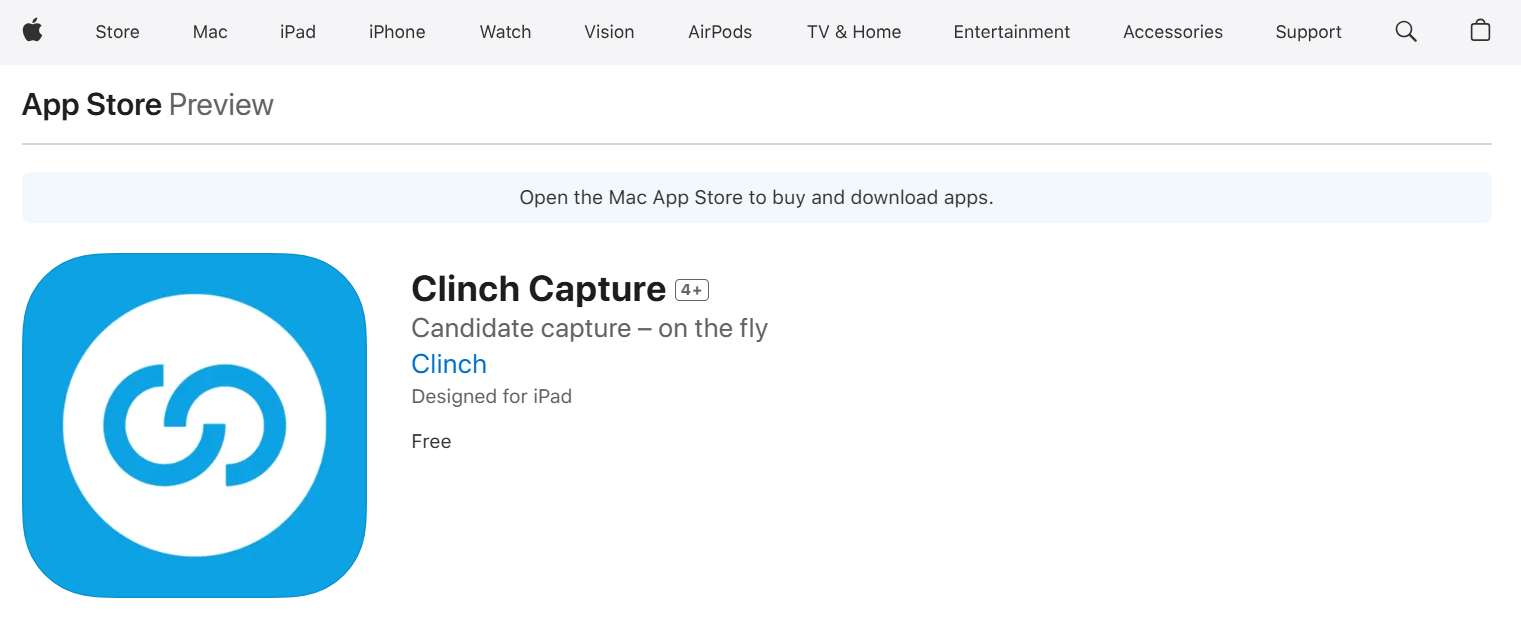
Task: Open the Support page link
Action: [1308, 32]
